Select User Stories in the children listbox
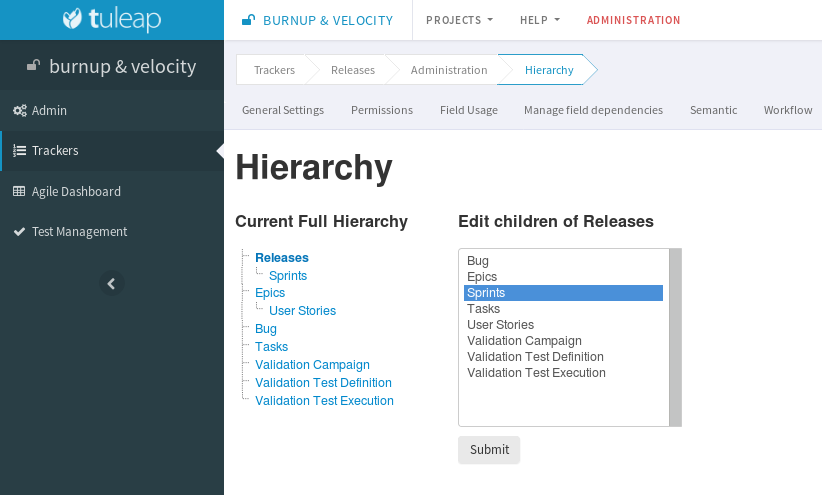 (x=564, y=325)
